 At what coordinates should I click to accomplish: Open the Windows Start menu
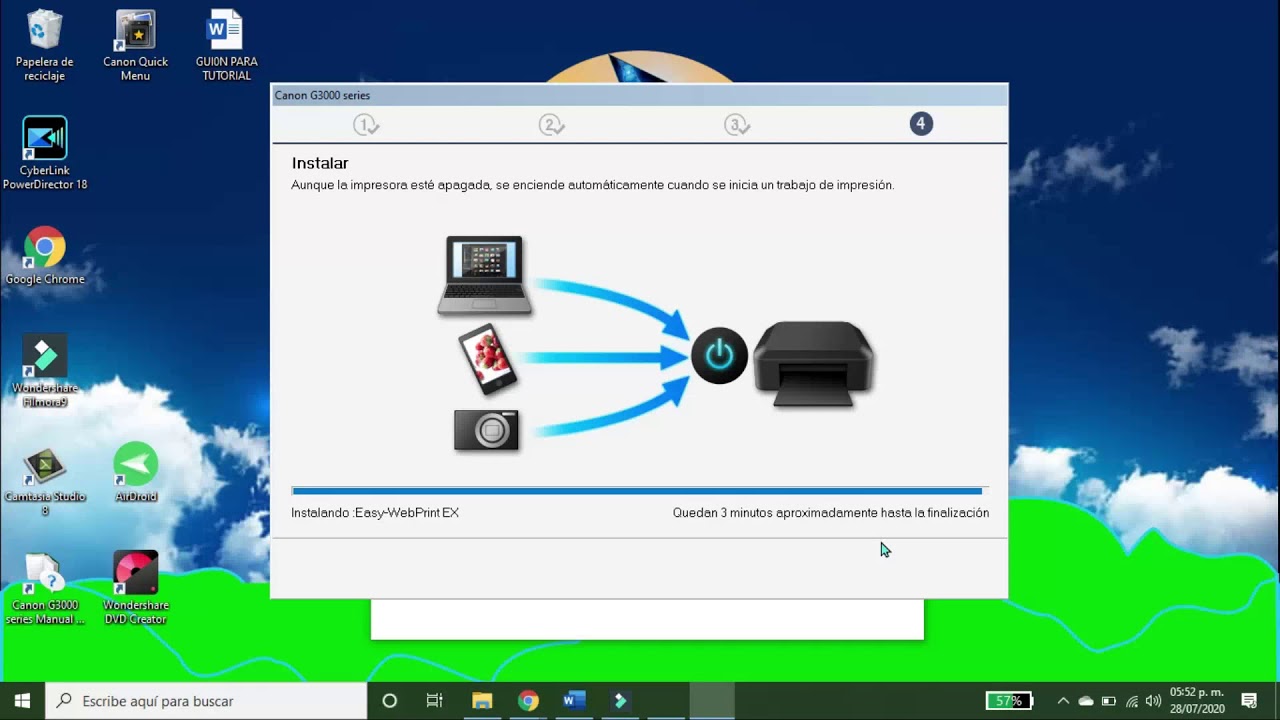(x=22, y=701)
